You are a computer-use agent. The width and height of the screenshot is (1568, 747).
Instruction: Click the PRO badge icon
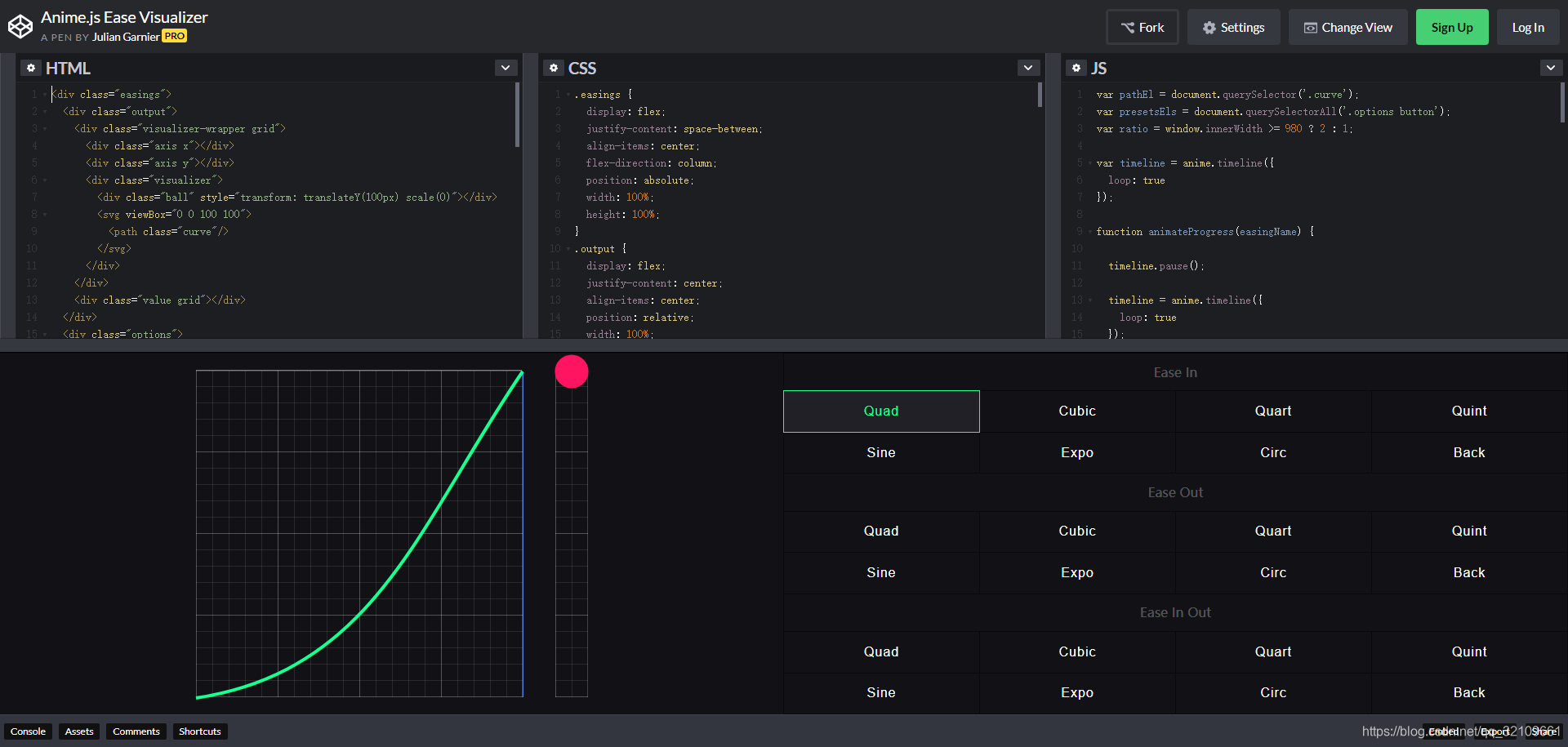point(174,36)
